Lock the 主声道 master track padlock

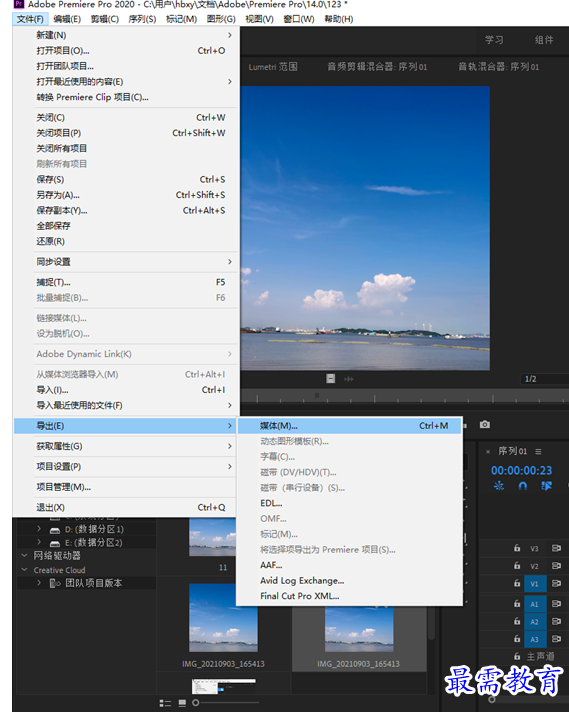pyautogui.click(x=517, y=656)
